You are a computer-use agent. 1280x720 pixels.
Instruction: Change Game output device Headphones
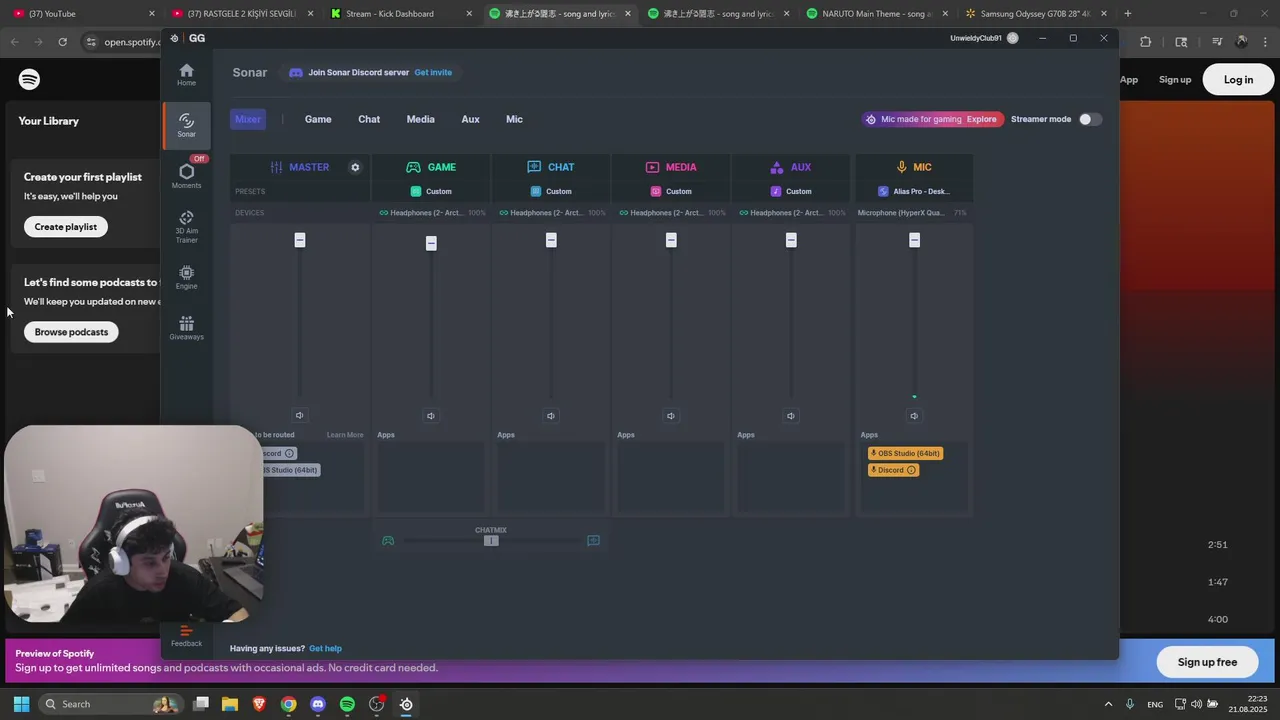(432, 213)
